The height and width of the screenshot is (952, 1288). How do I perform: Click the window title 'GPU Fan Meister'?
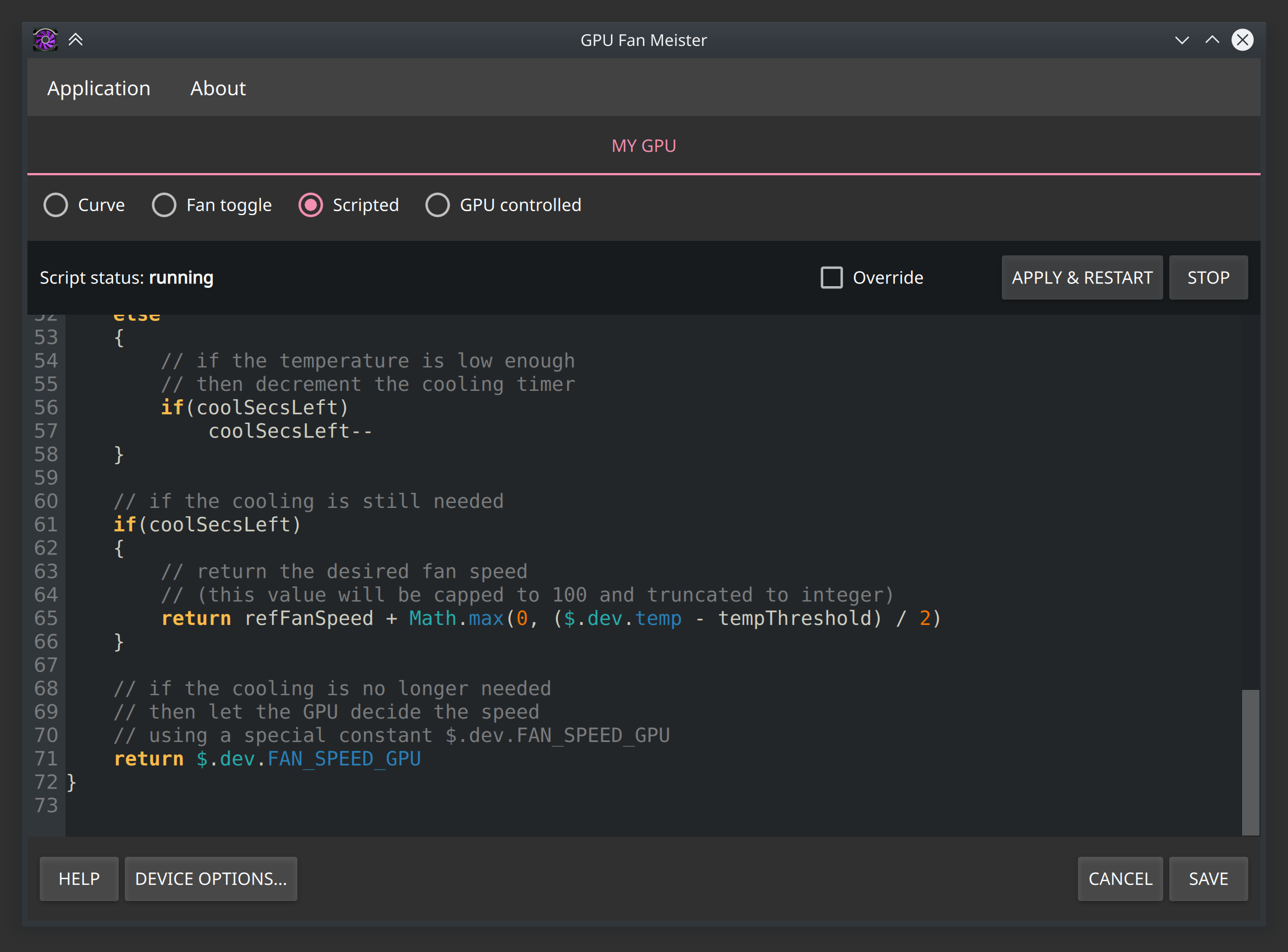(643, 40)
